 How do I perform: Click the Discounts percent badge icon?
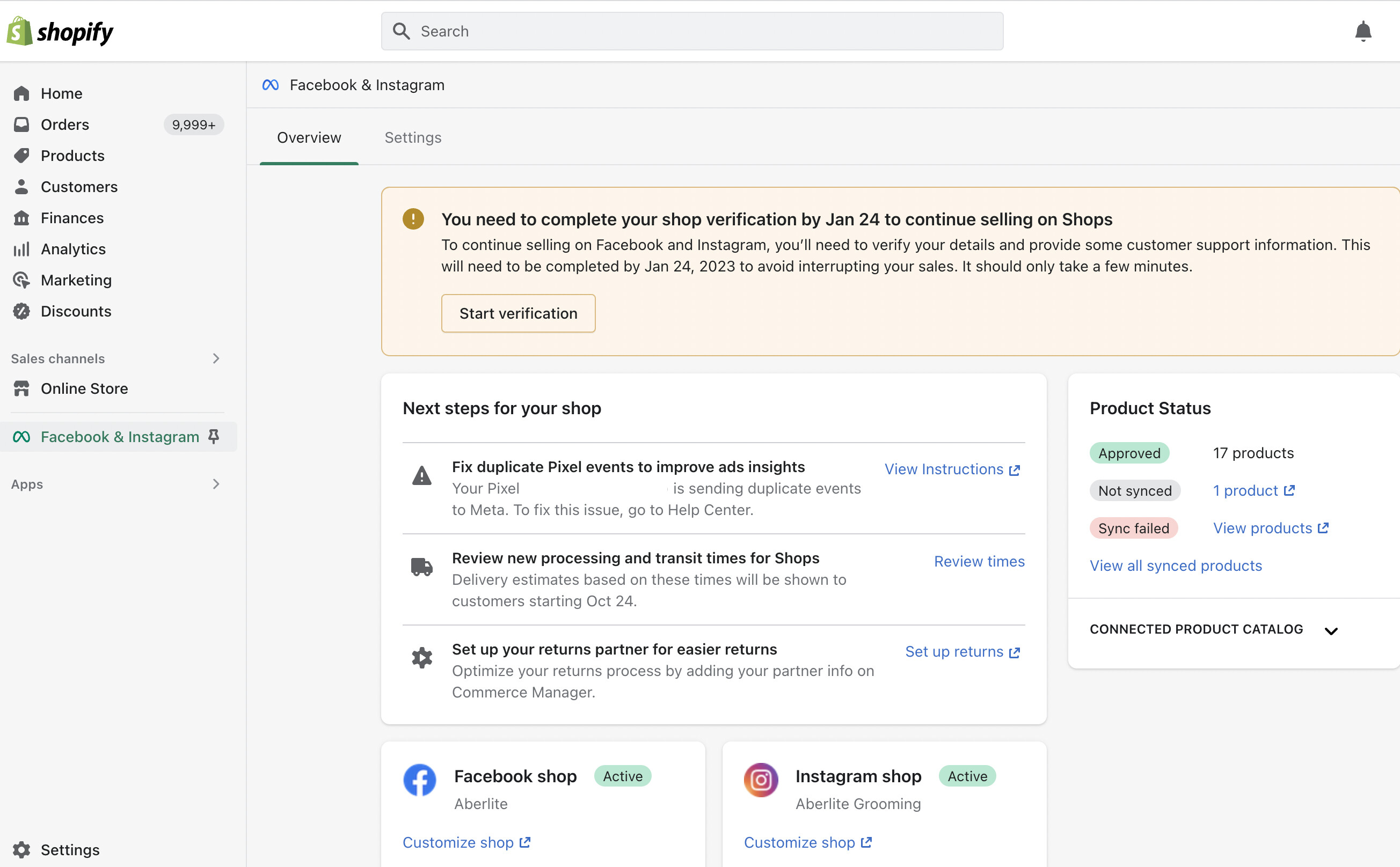click(21, 311)
